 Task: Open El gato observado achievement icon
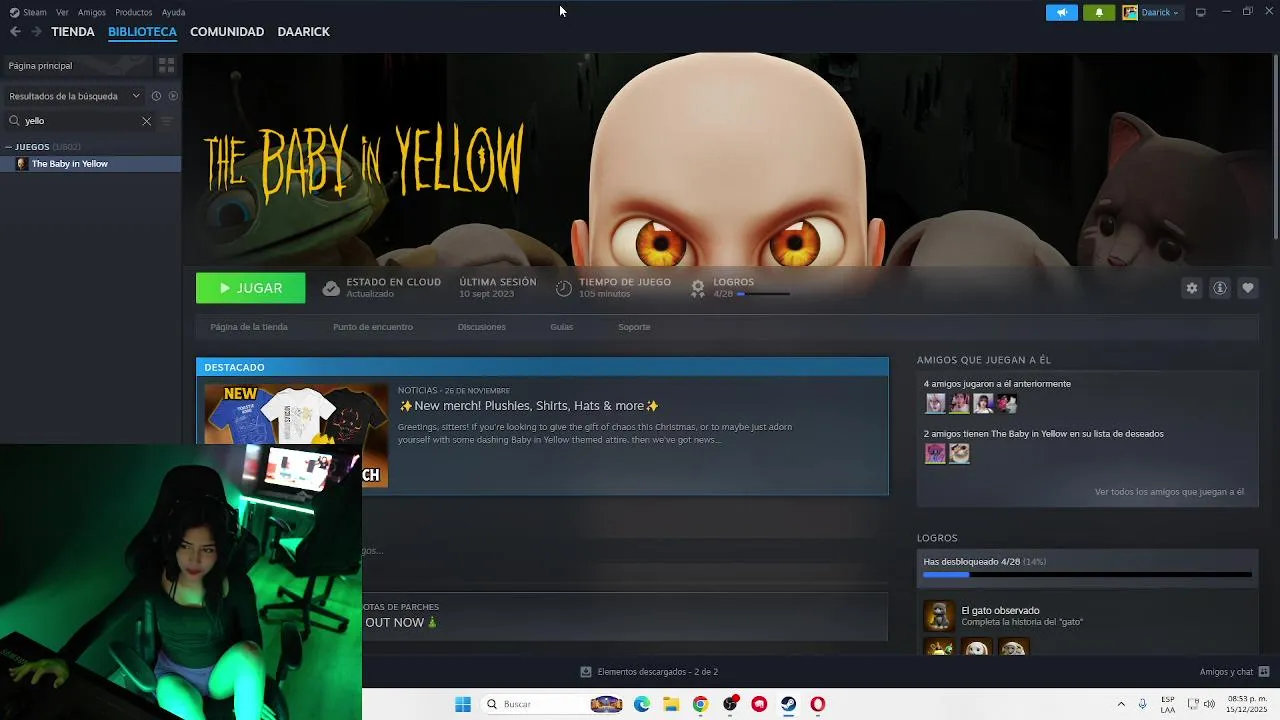coord(938,616)
